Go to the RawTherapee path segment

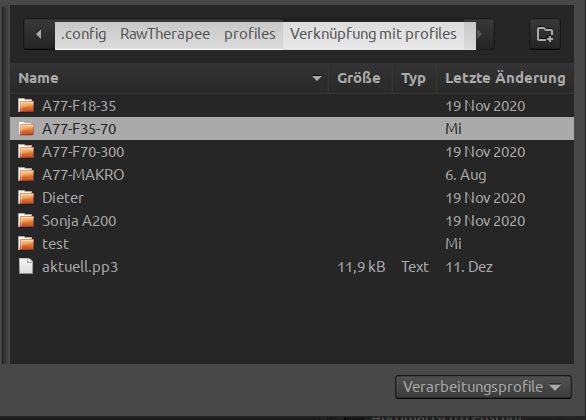coord(165,34)
